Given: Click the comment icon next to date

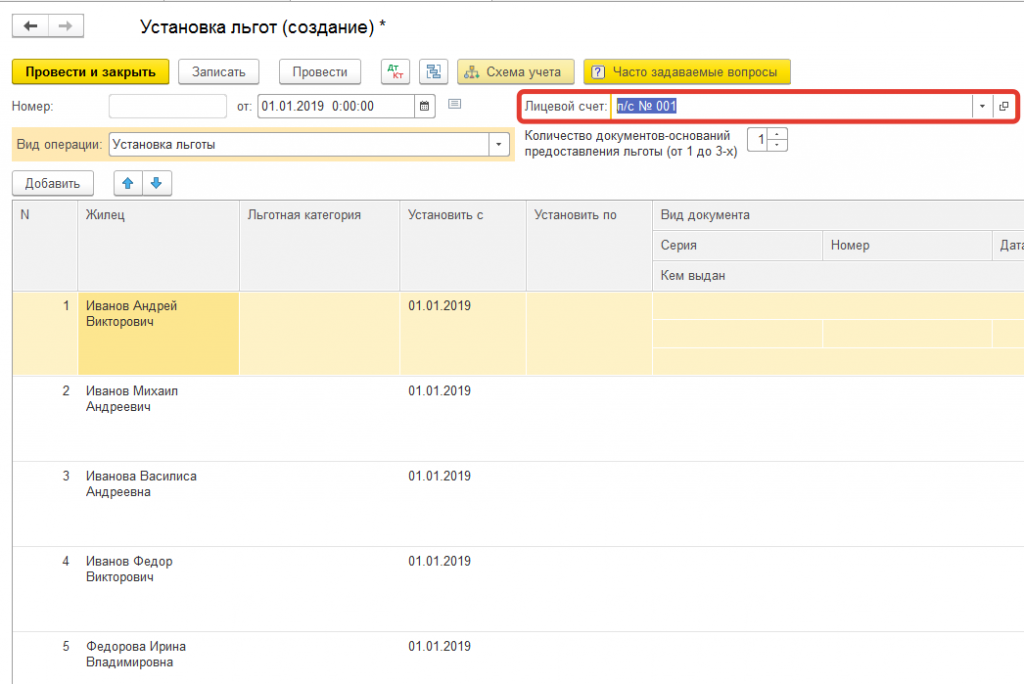Looking at the screenshot, I should click(455, 105).
